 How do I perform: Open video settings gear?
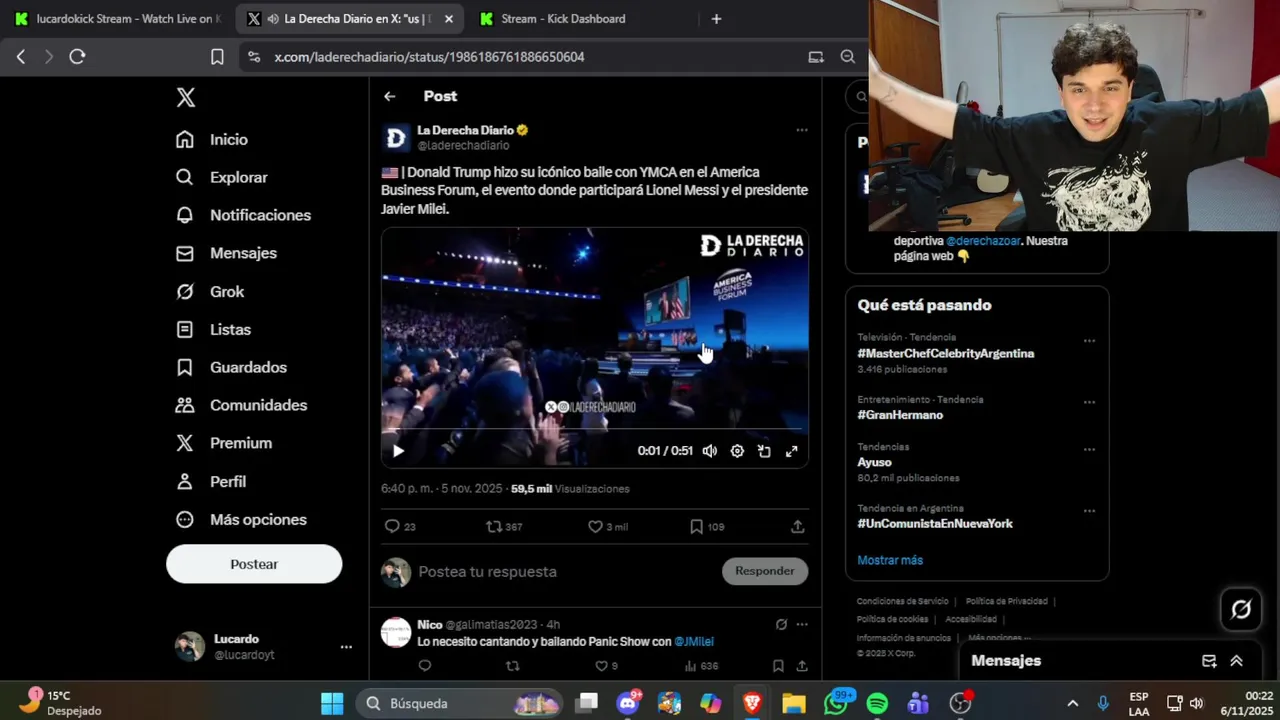coord(737,451)
